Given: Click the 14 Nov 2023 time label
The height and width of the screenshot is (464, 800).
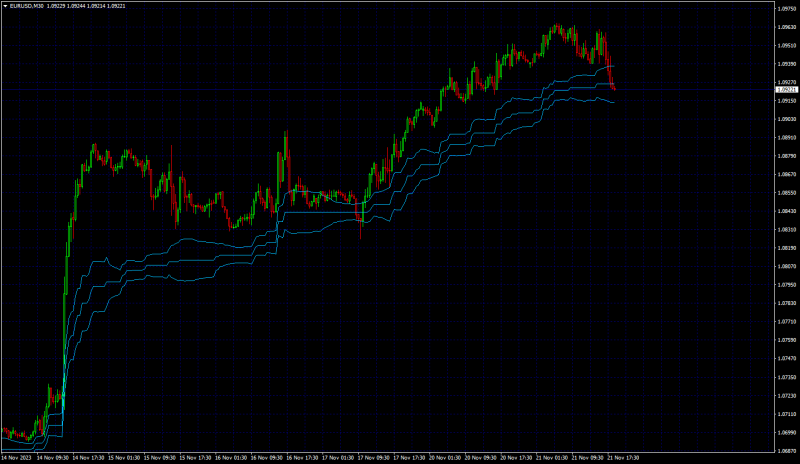Looking at the screenshot, I should (17, 458).
